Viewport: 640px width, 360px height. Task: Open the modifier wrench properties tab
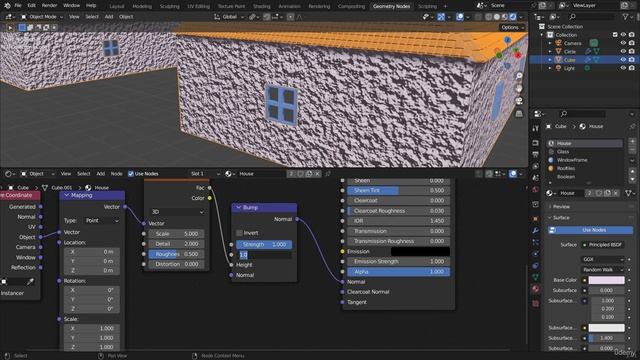[x=536, y=231]
